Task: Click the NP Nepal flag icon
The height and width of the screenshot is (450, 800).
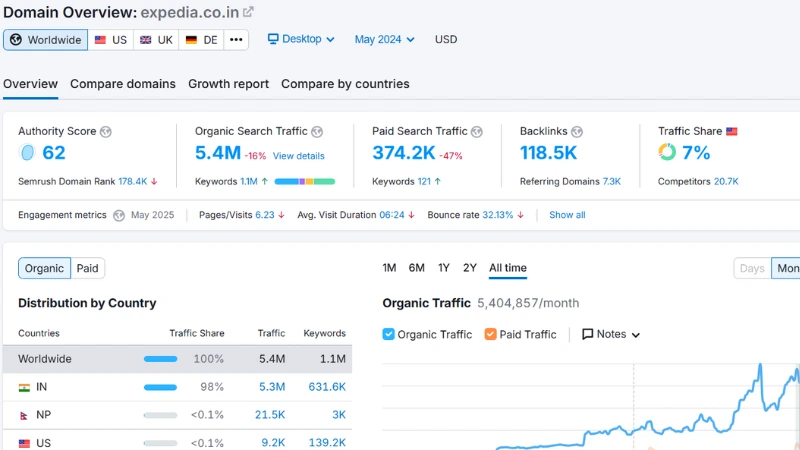Action: pyautogui.click(x=23, y=415)
